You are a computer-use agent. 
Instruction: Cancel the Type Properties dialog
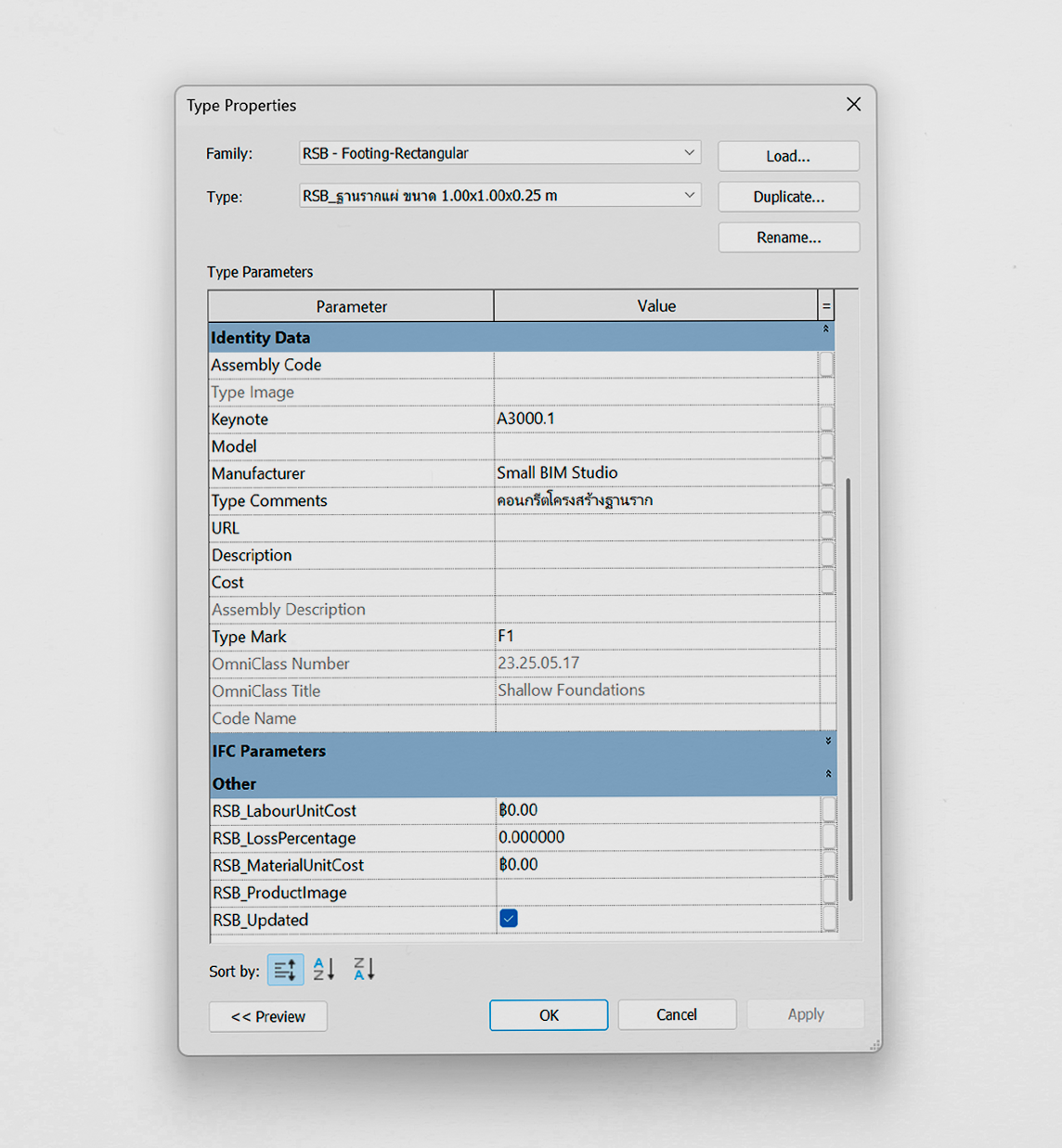tap(677, 1013)
